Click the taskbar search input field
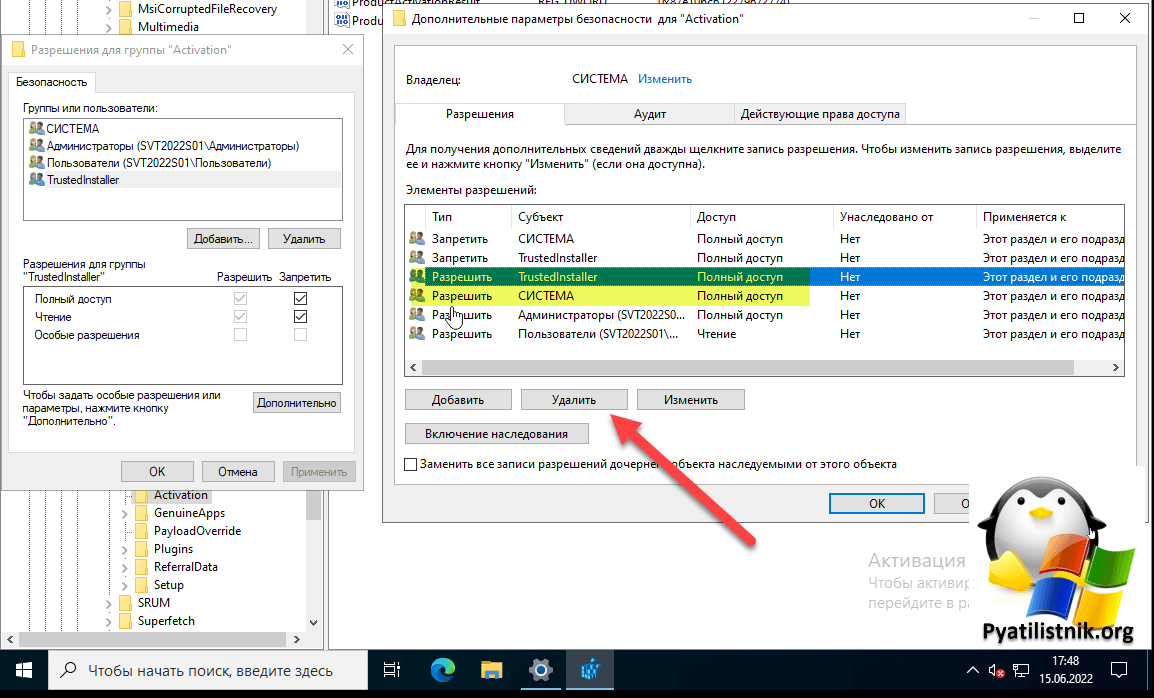 tap(210, 671)
